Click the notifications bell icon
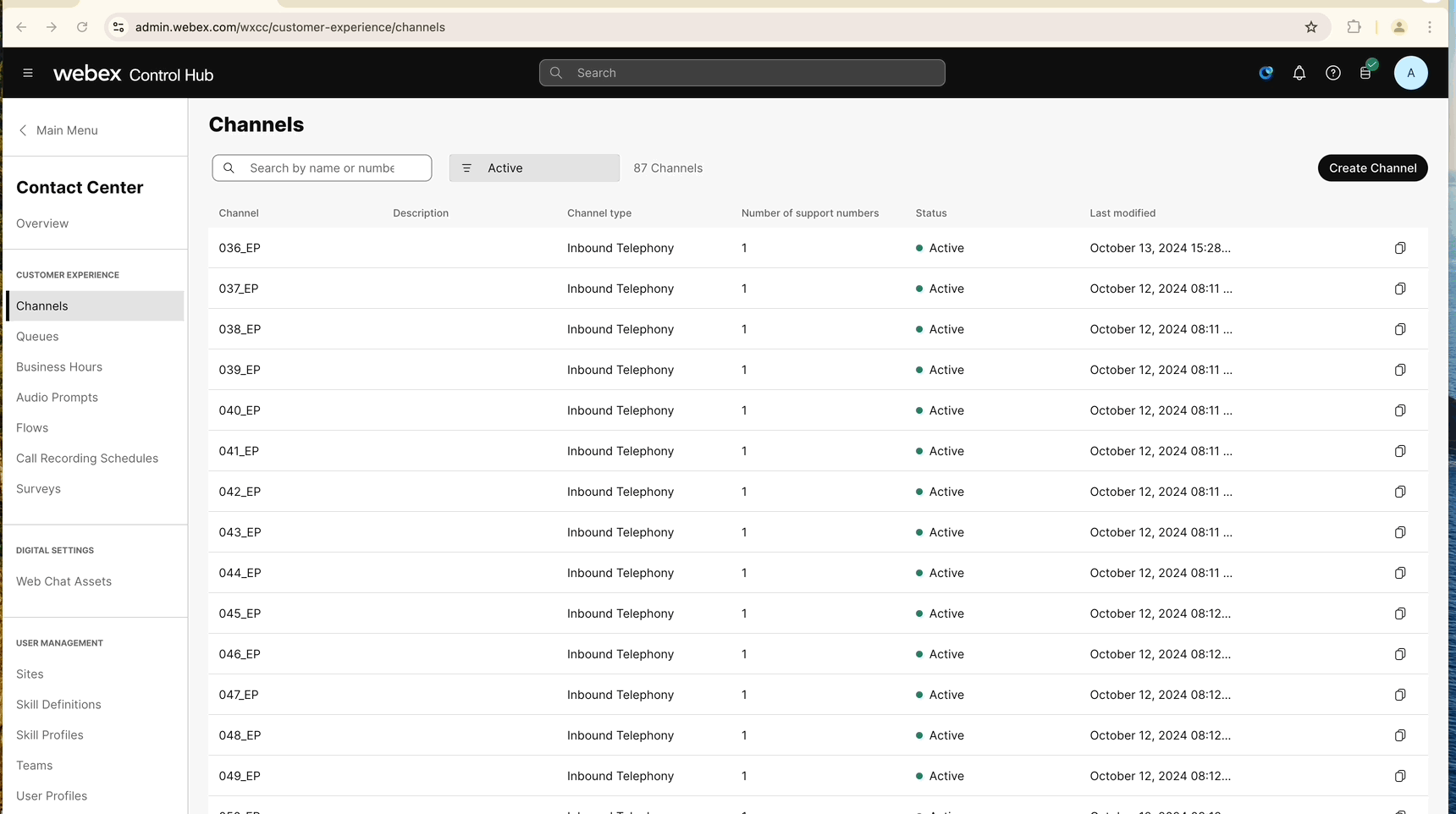 pyautogui.click(x=1299, y=74)
